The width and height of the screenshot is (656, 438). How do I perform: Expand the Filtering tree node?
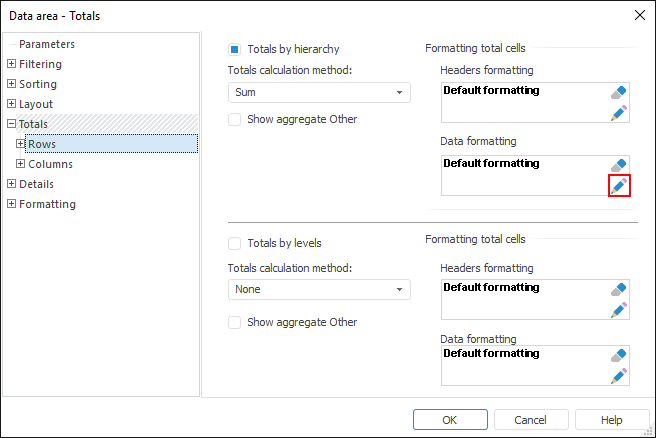[x=11, y=64]
